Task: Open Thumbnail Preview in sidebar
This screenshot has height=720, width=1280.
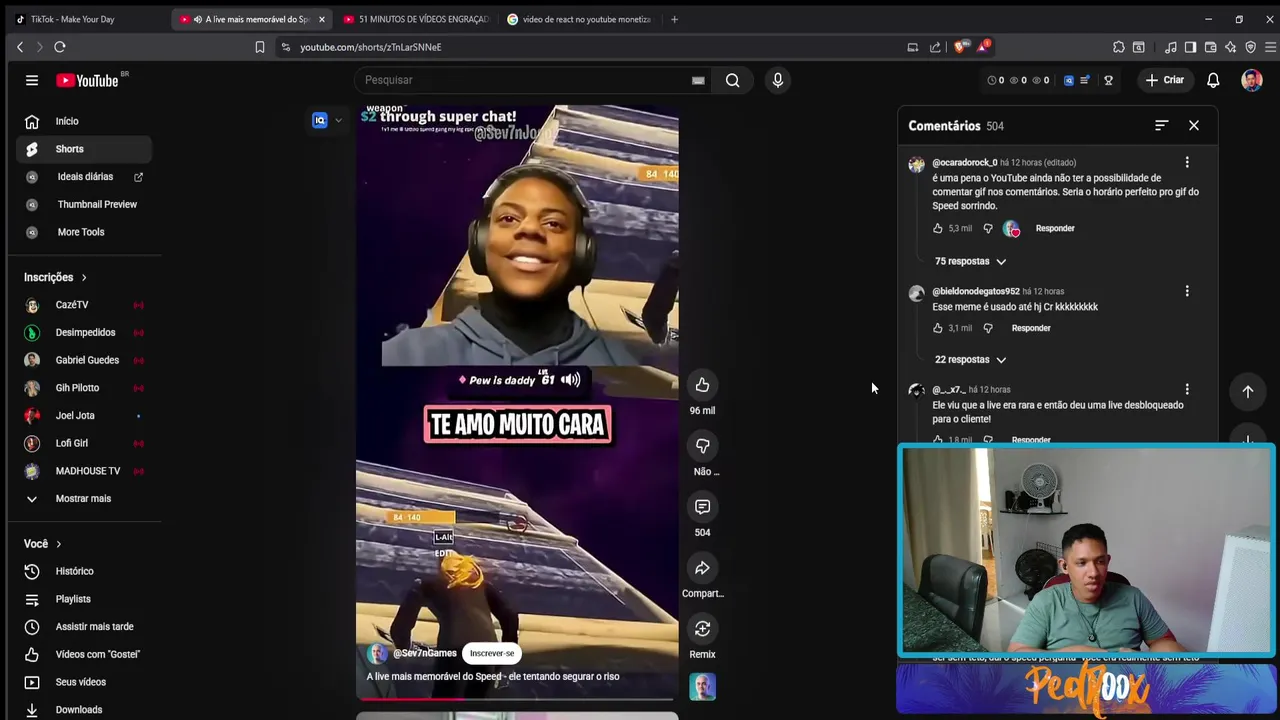Action: coord(84,204)
